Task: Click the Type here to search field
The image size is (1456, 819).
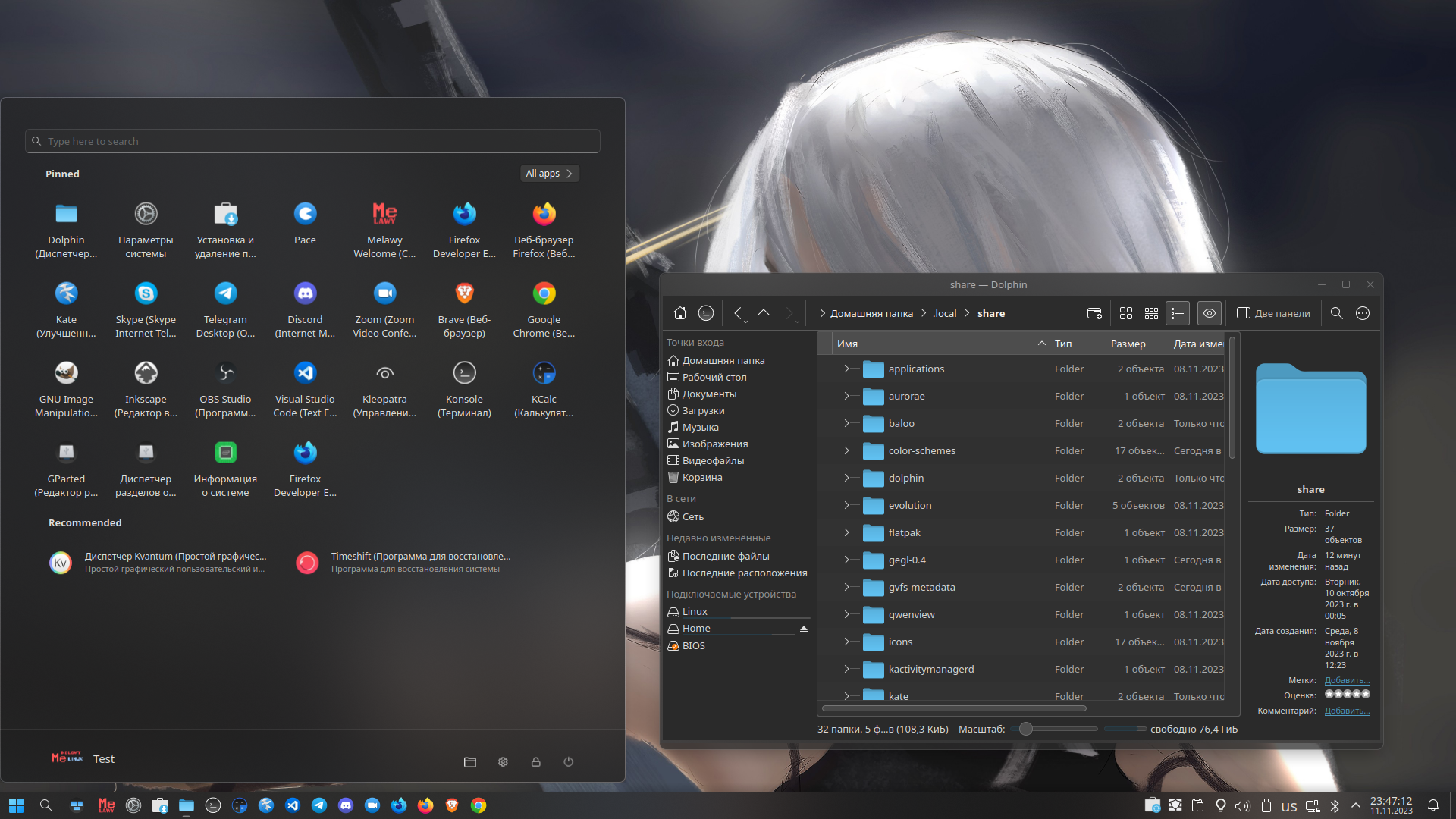Action: [312, 141]
